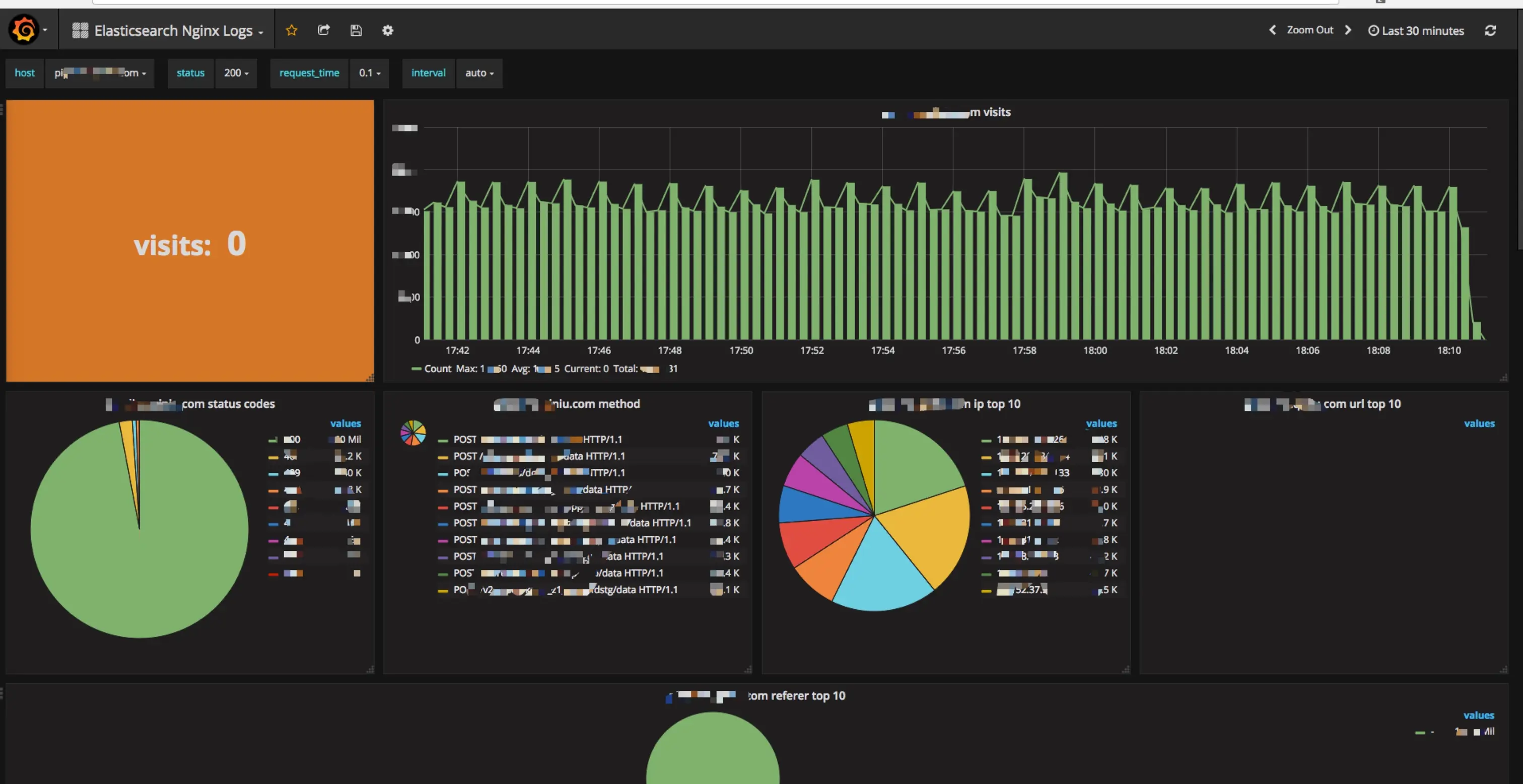Open the interval auto dropdown
Screen dimensions: 1523x784
click(x=479, y=73)
